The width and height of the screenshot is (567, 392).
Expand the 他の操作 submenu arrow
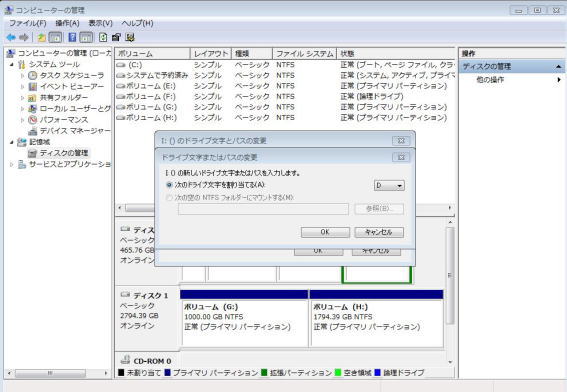coord(559,80)
